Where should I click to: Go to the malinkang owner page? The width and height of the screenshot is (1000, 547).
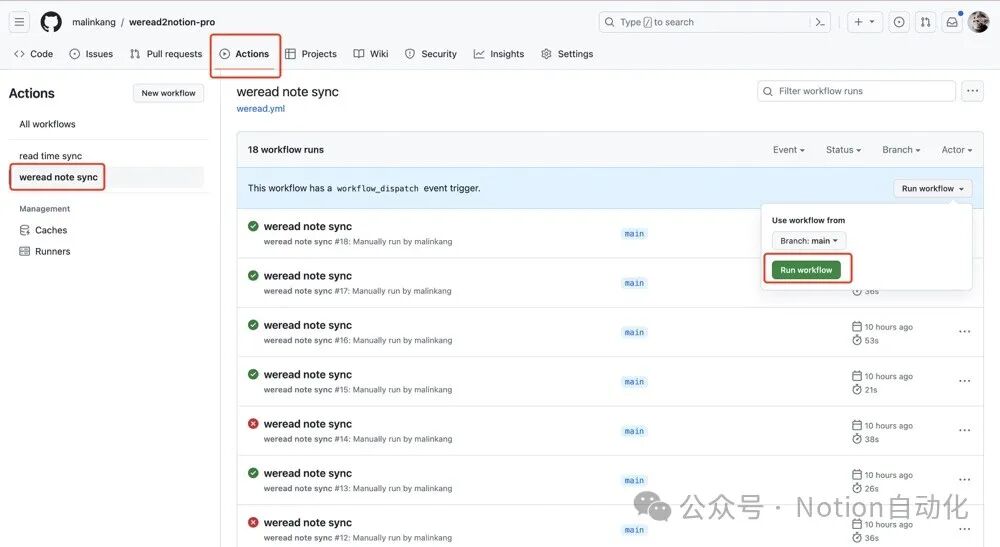[x=94, y=22]
